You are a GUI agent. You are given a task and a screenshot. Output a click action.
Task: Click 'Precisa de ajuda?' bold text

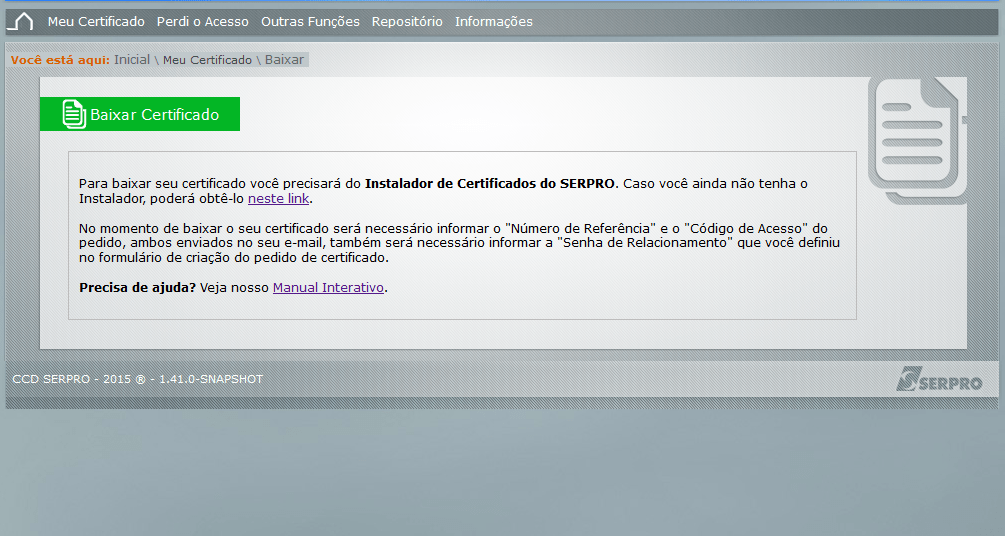click(137, 288)
